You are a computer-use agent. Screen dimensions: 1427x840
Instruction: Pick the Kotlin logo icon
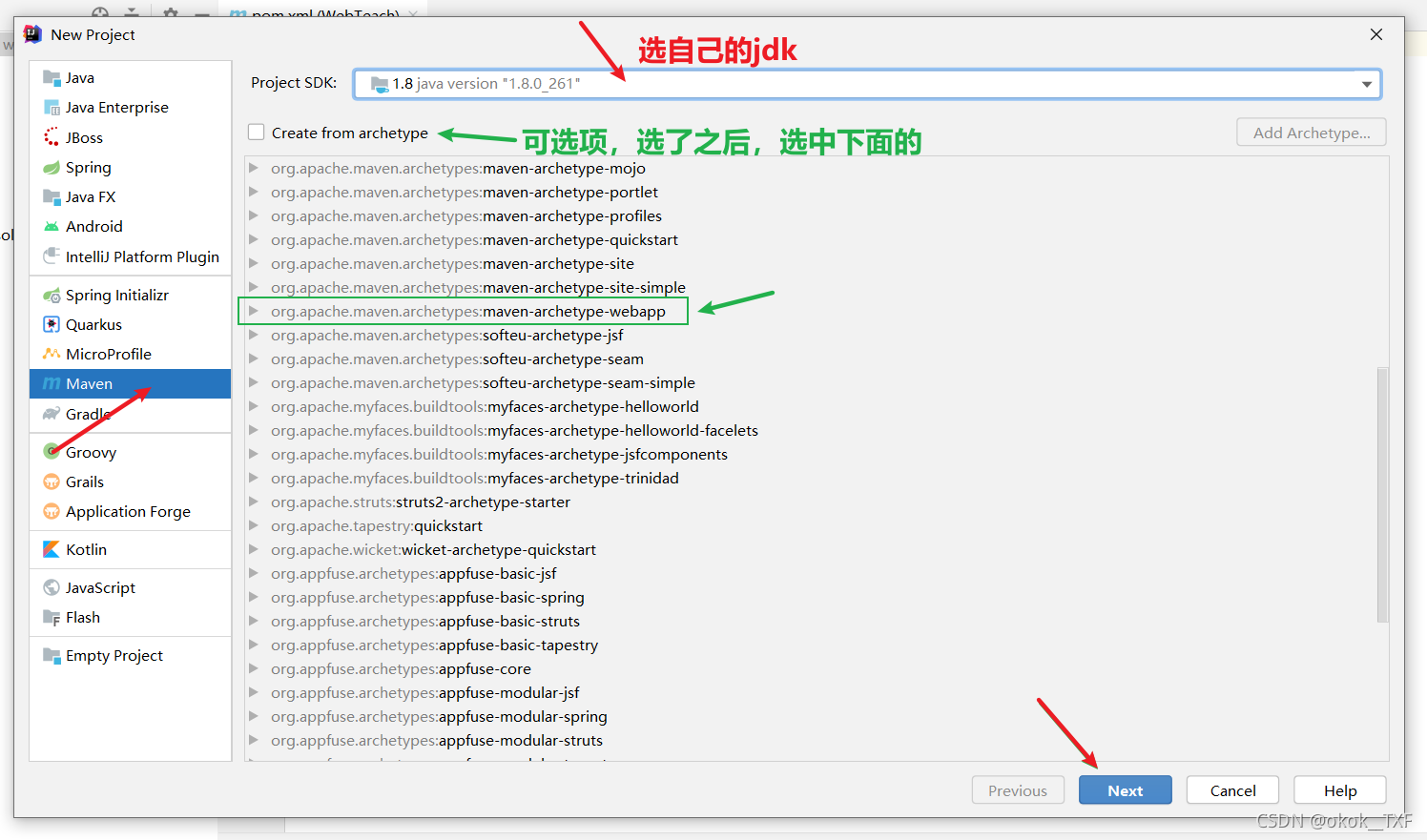tap(52, 550)
